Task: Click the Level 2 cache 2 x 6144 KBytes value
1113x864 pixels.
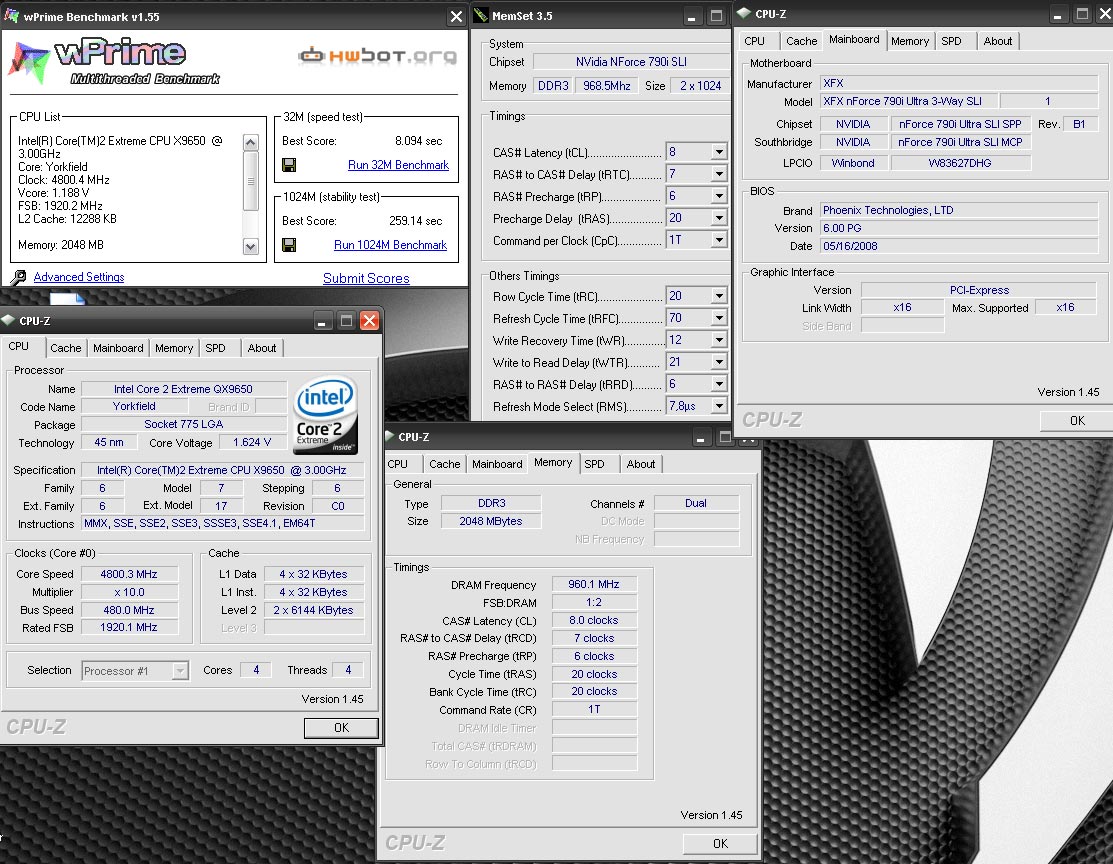Action: pos(314,610)
